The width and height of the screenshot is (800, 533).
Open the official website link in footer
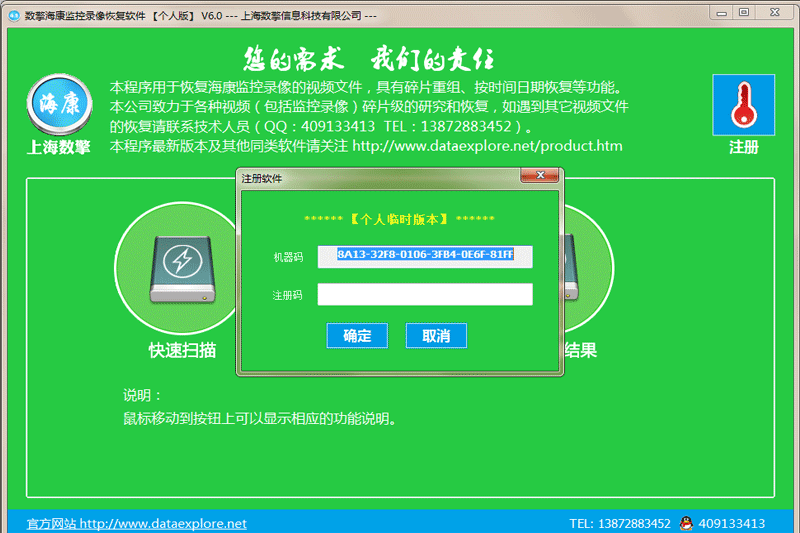coord(137,523)
